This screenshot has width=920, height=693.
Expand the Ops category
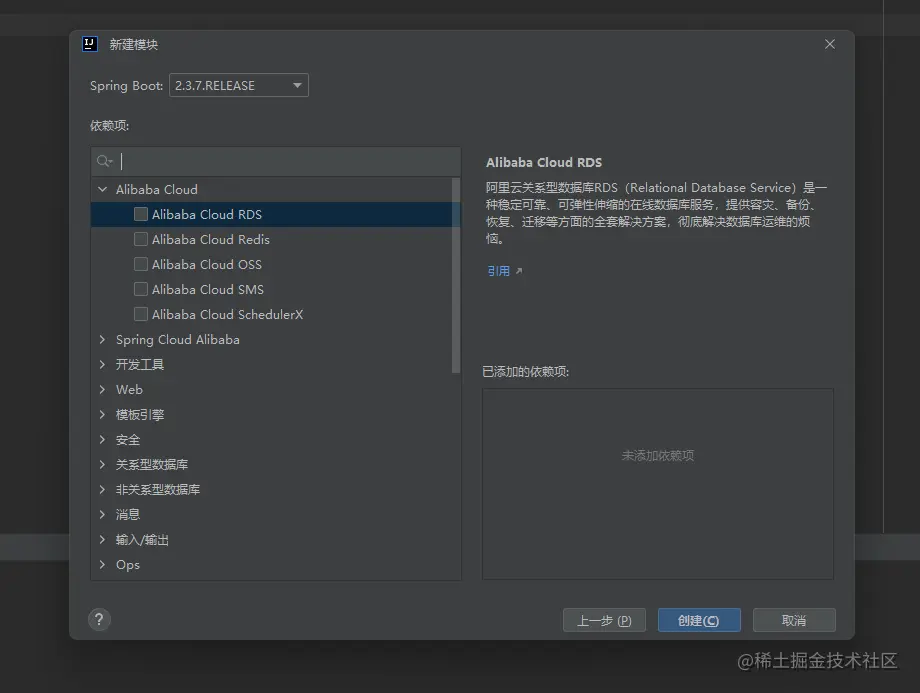tap(103, 564)
